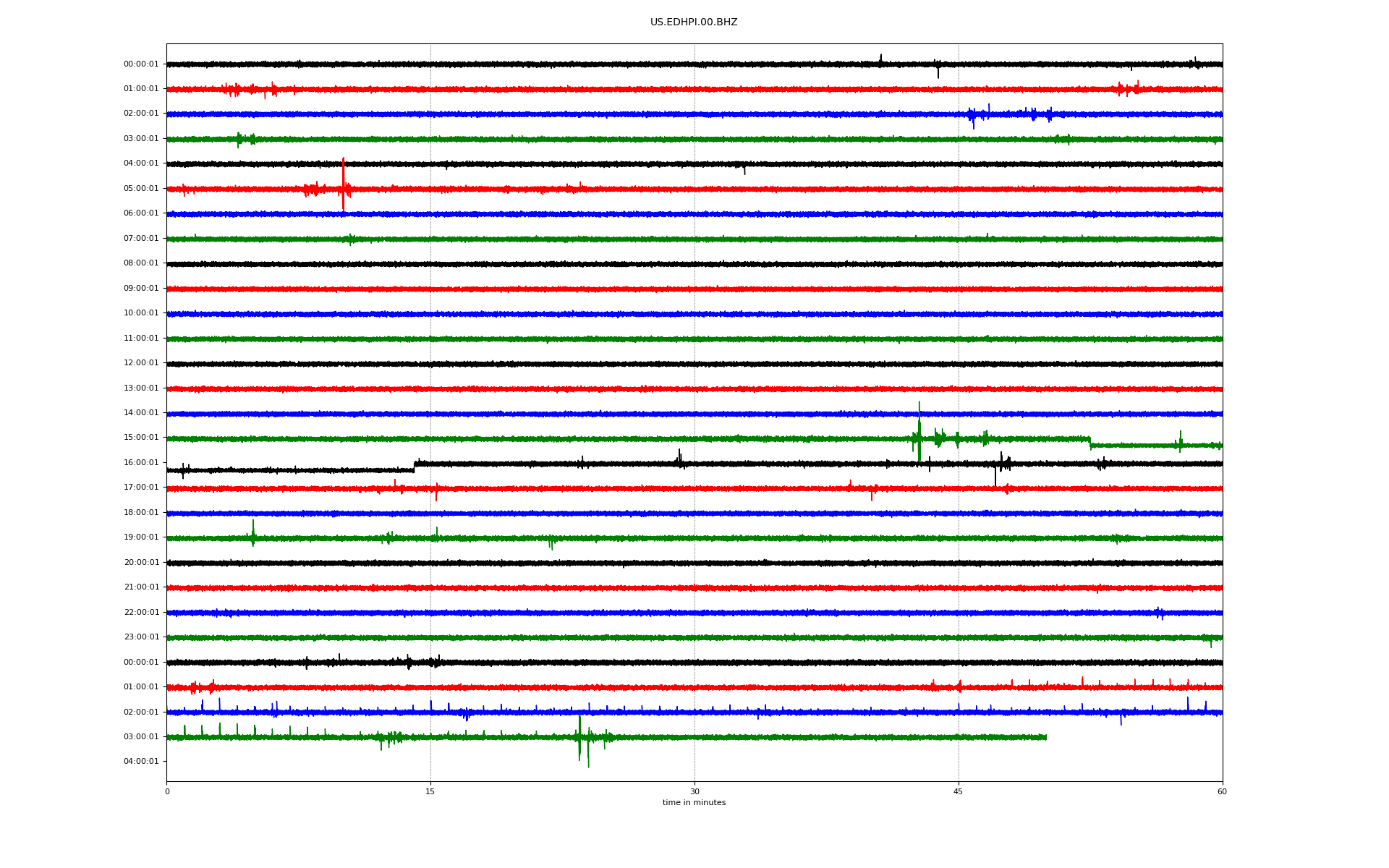Click the x-axis tick label 15
This screenshot has height=868, width=1389.
click(x=430, y=791)
